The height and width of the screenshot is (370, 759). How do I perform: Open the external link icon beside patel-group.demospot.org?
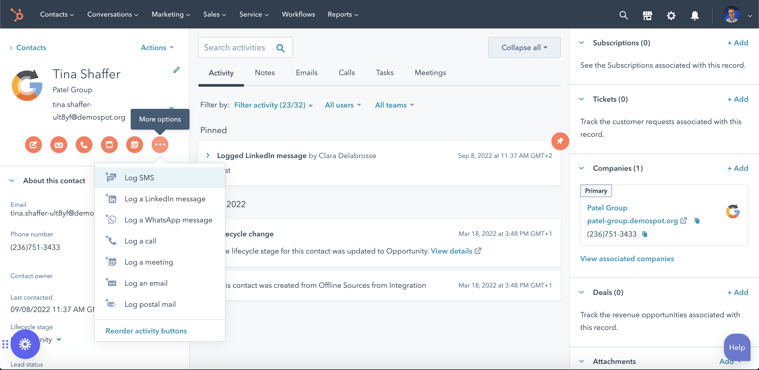[683, 220]
